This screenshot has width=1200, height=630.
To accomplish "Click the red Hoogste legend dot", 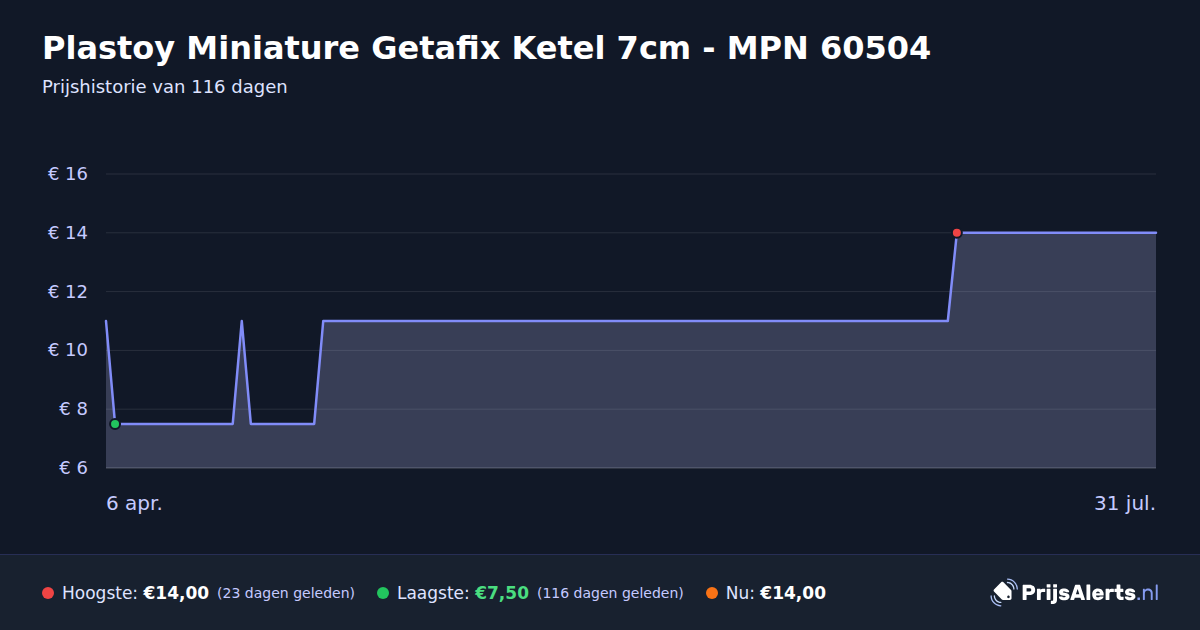I will [48, 593].
